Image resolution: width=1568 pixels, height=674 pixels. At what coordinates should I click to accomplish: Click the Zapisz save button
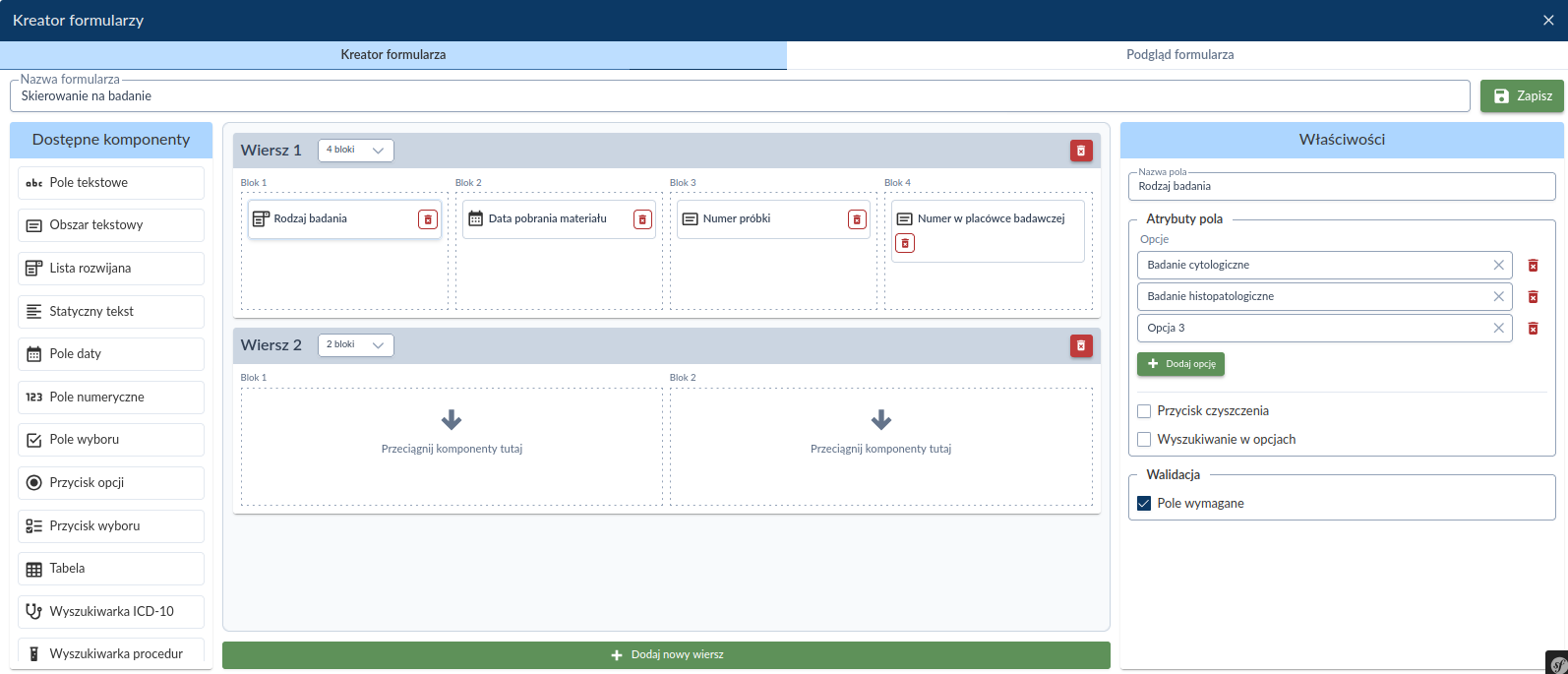[x=1521, y=96]
